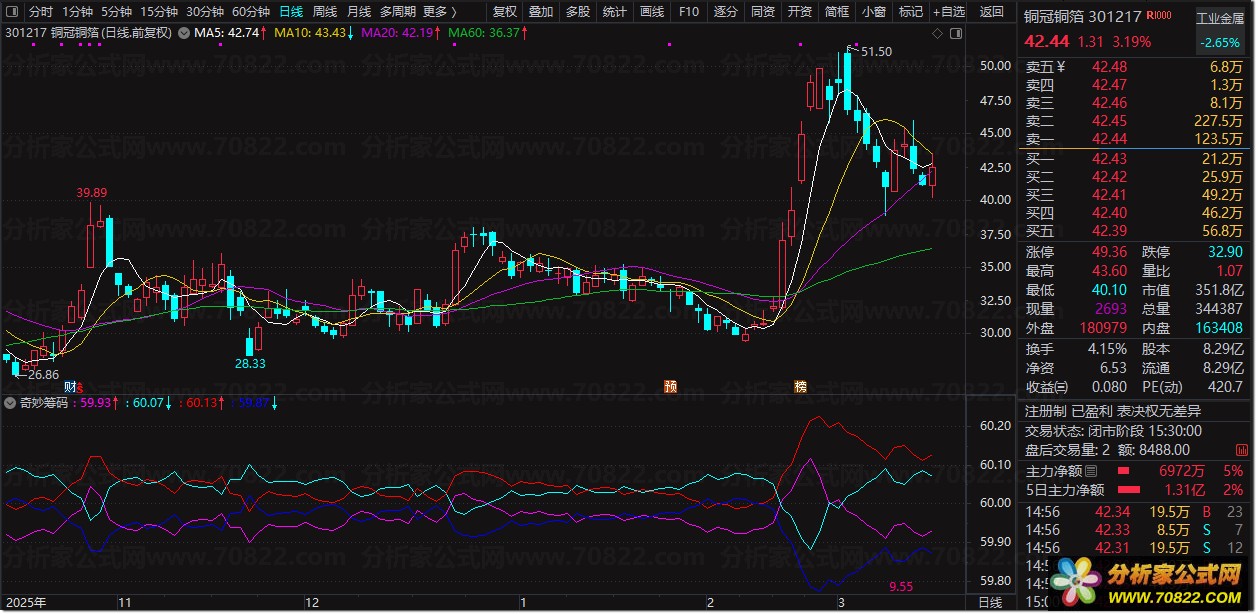
Task: Click the 开资 toolbar button
Action: 800,12
